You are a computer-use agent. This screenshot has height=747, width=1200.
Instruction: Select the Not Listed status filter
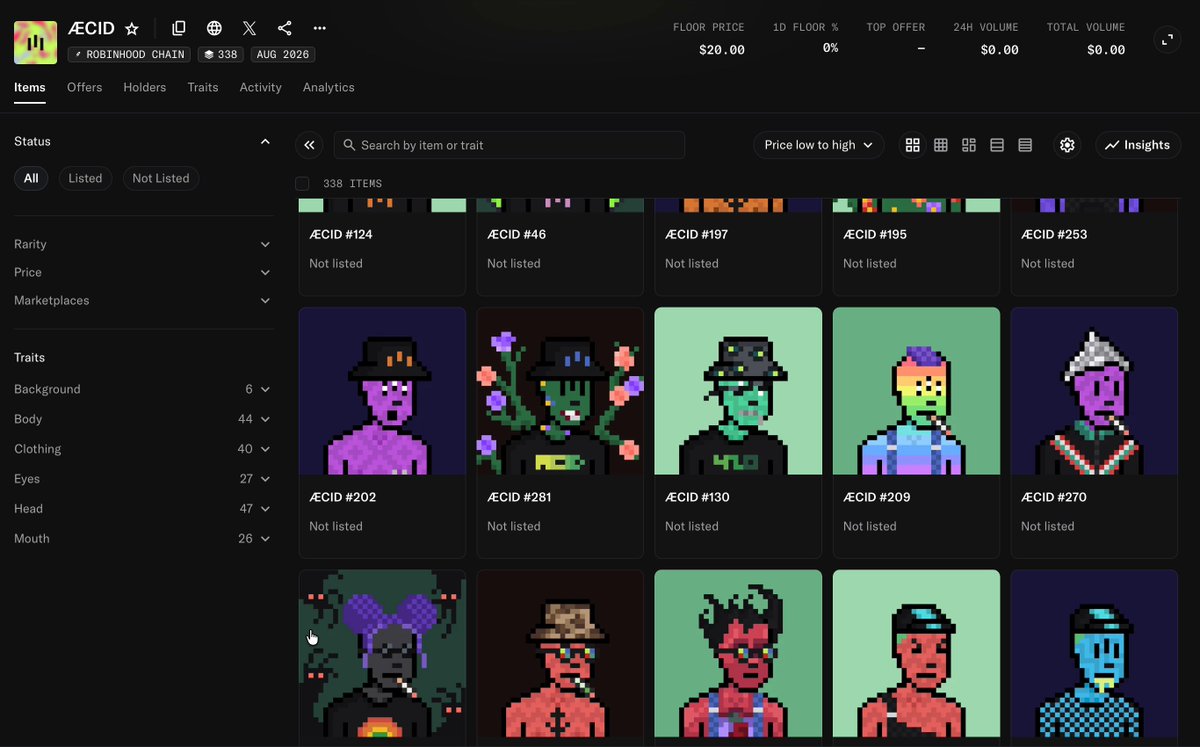[161, 178]
